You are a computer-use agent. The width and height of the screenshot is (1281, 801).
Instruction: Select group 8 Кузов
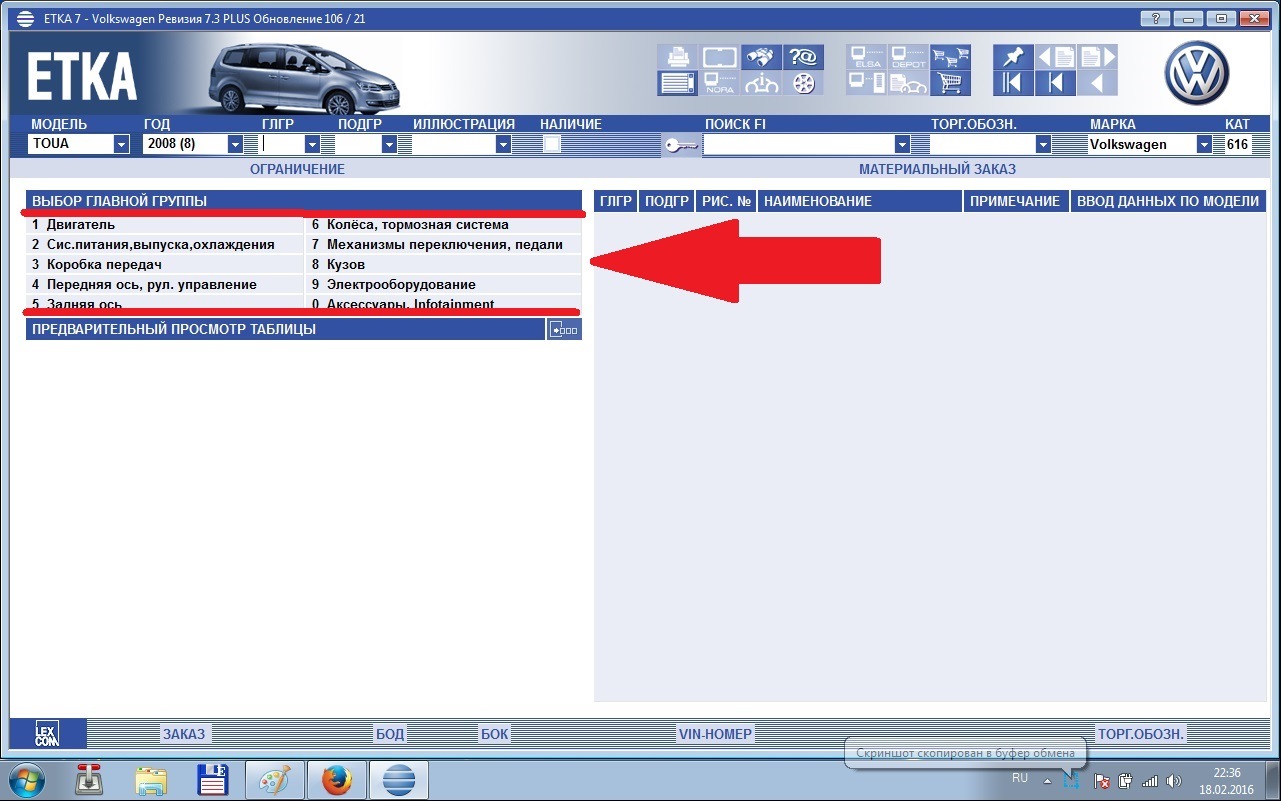point(443,265)
